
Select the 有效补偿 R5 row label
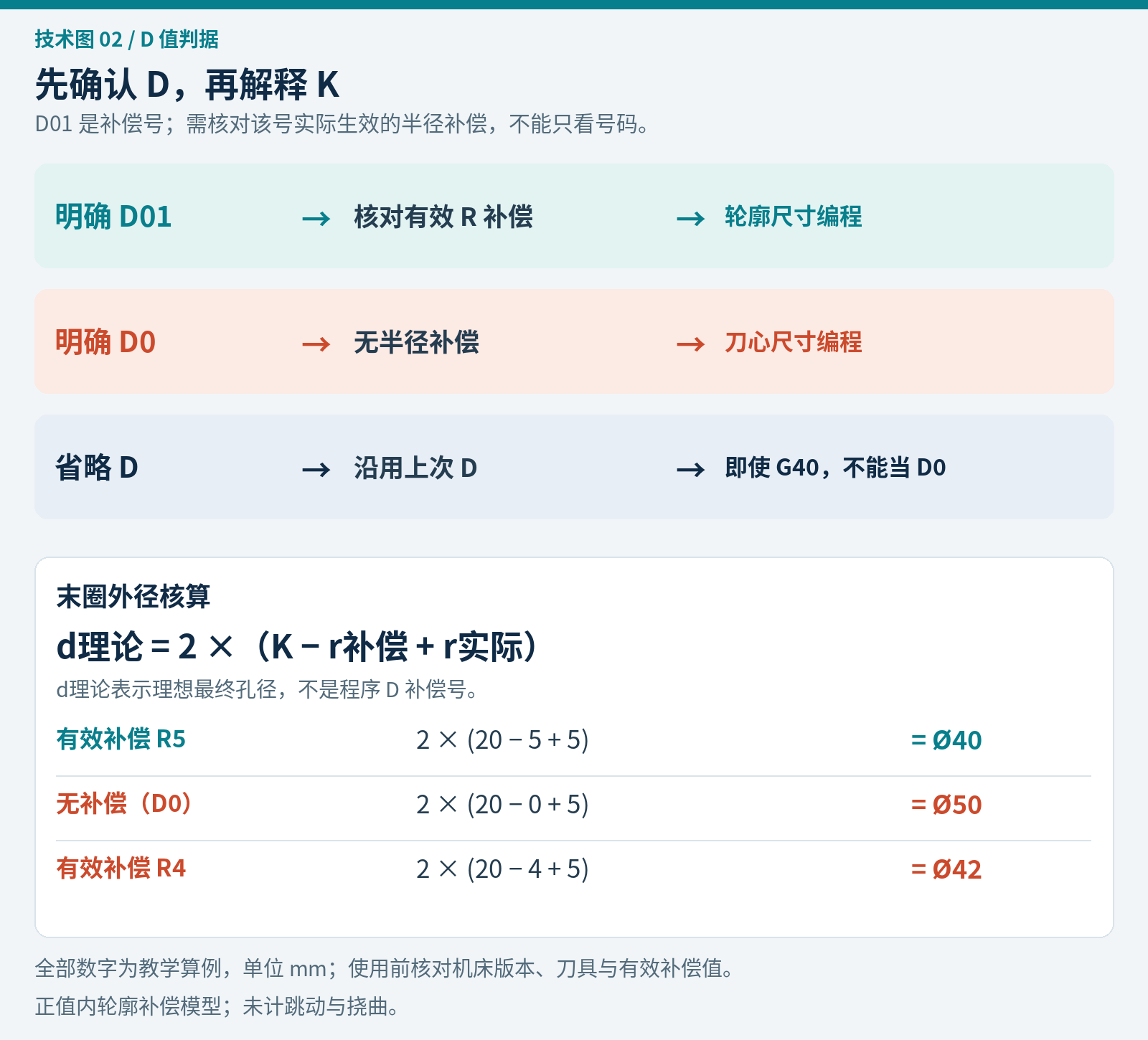click(121, 739)
